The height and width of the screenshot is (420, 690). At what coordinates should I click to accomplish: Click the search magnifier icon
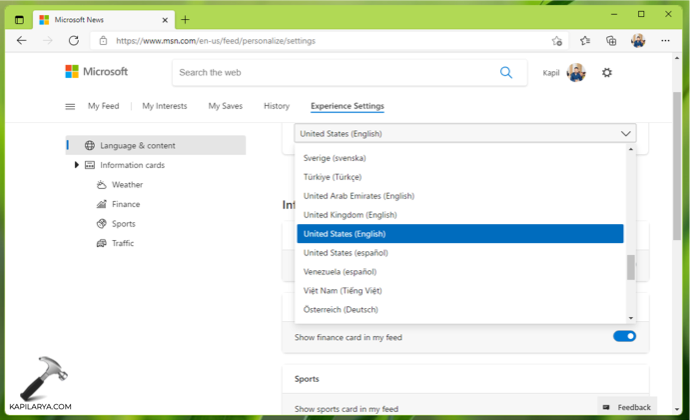tap(506, 72)
